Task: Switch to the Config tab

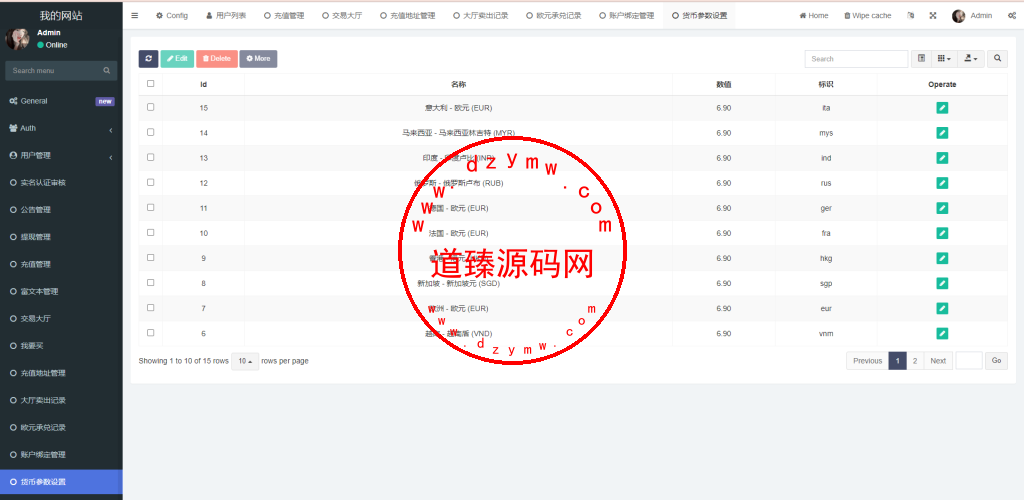Action: point(172,16)
